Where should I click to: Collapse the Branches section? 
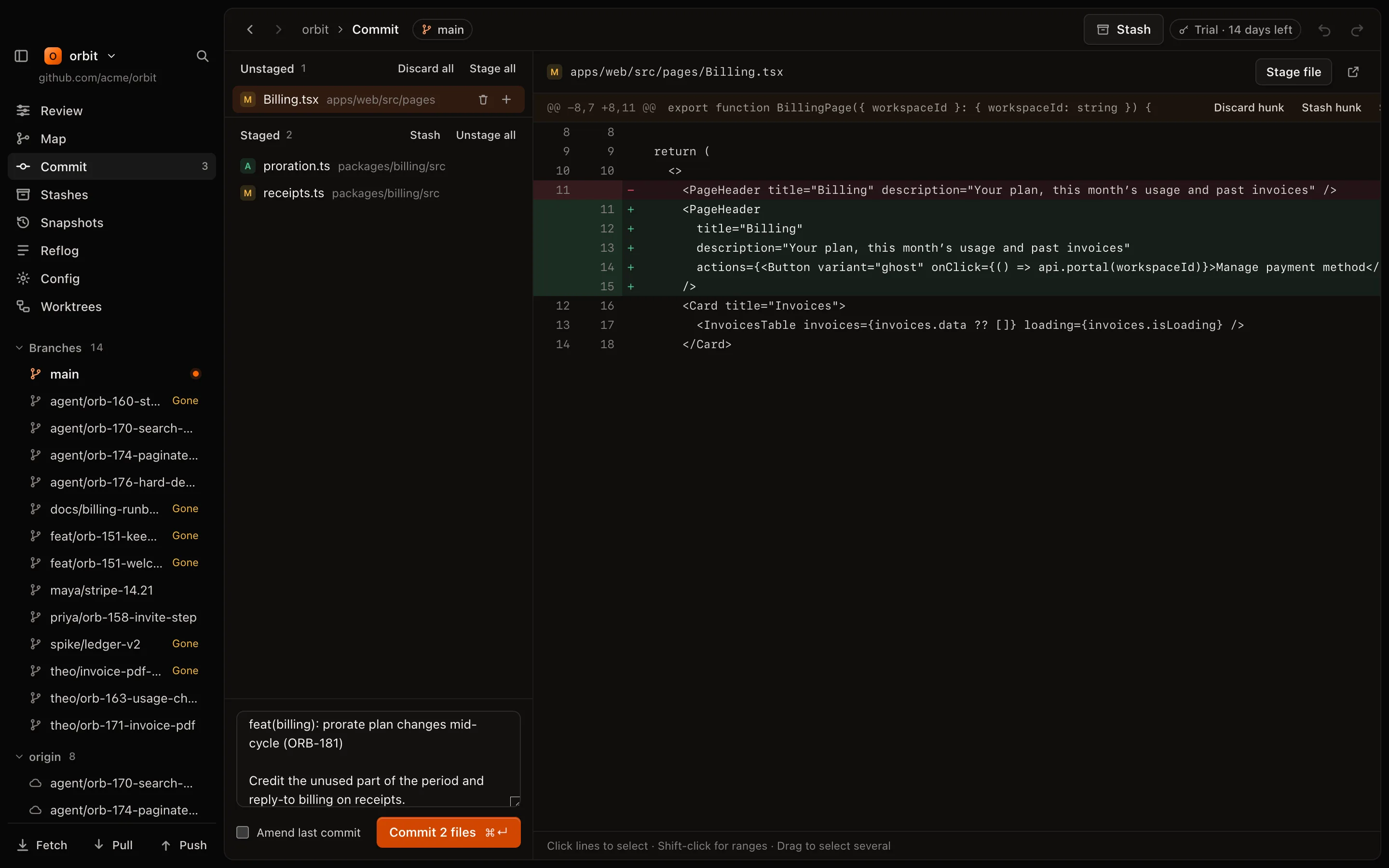(19, 348)
